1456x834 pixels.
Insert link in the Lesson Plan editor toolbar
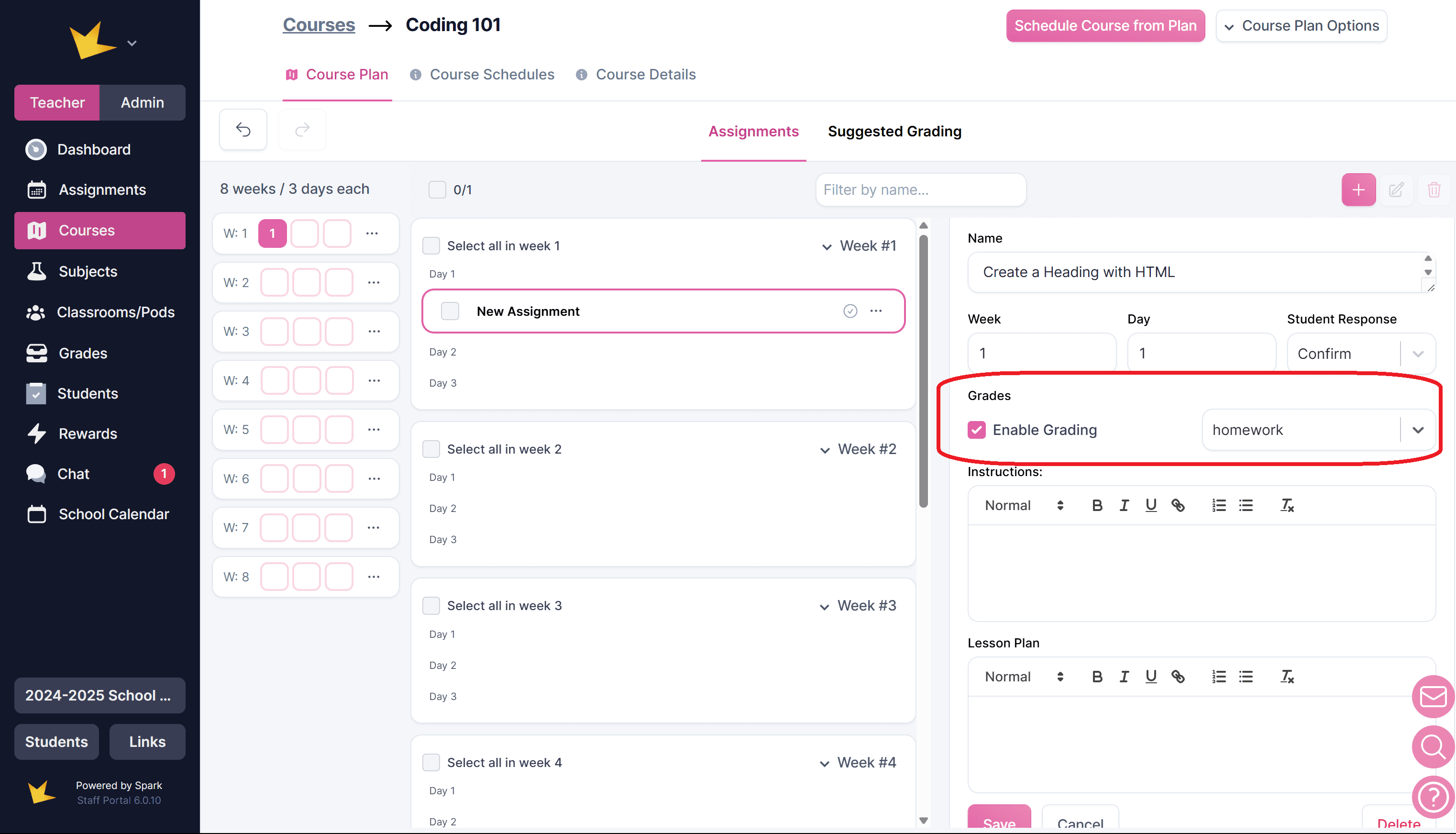[x=1178, y=677]
